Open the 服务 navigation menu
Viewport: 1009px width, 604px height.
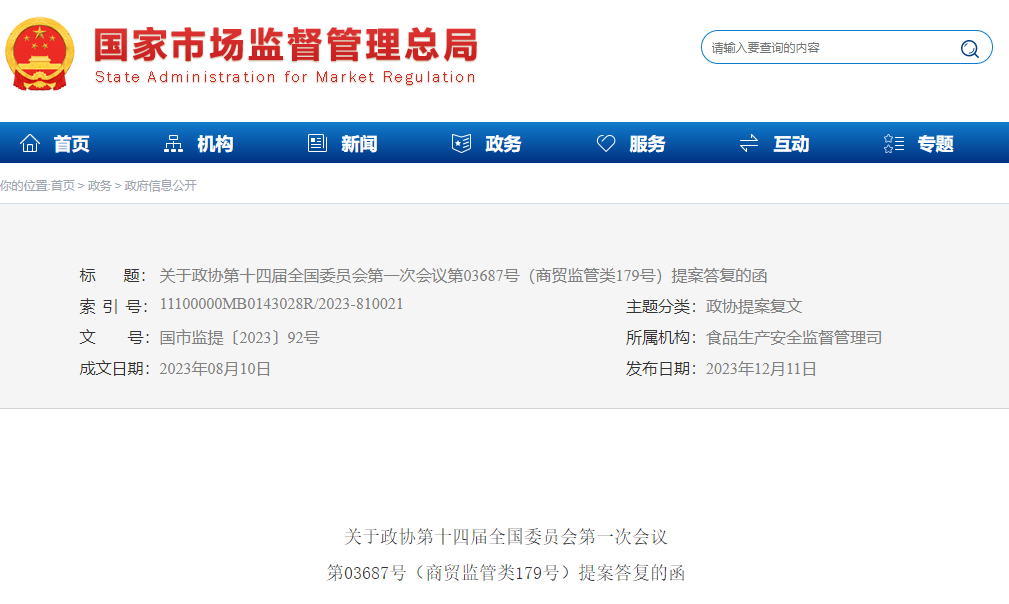645,142
